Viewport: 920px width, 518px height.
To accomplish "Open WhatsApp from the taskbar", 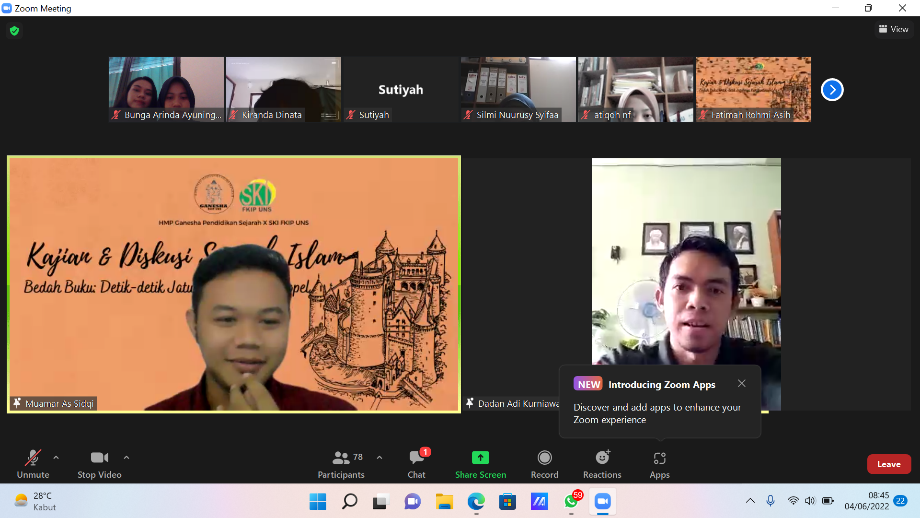I will 571,501.
